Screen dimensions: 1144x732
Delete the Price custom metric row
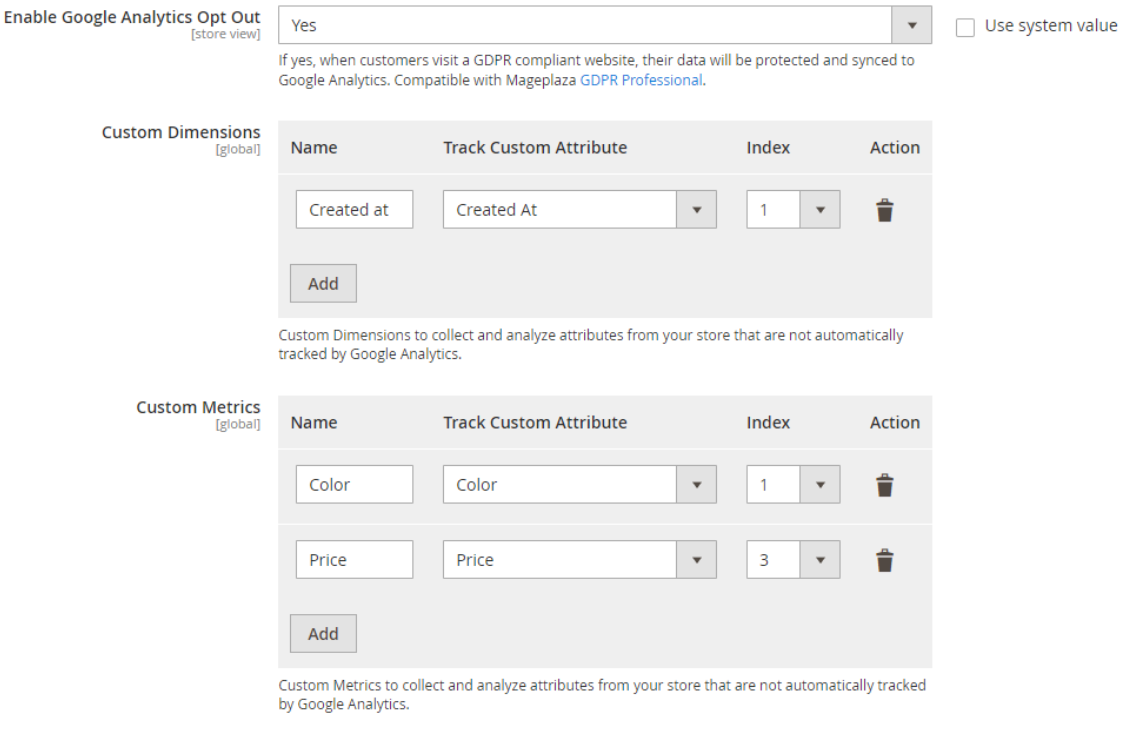pyautogui.click(x=884, y=561)
